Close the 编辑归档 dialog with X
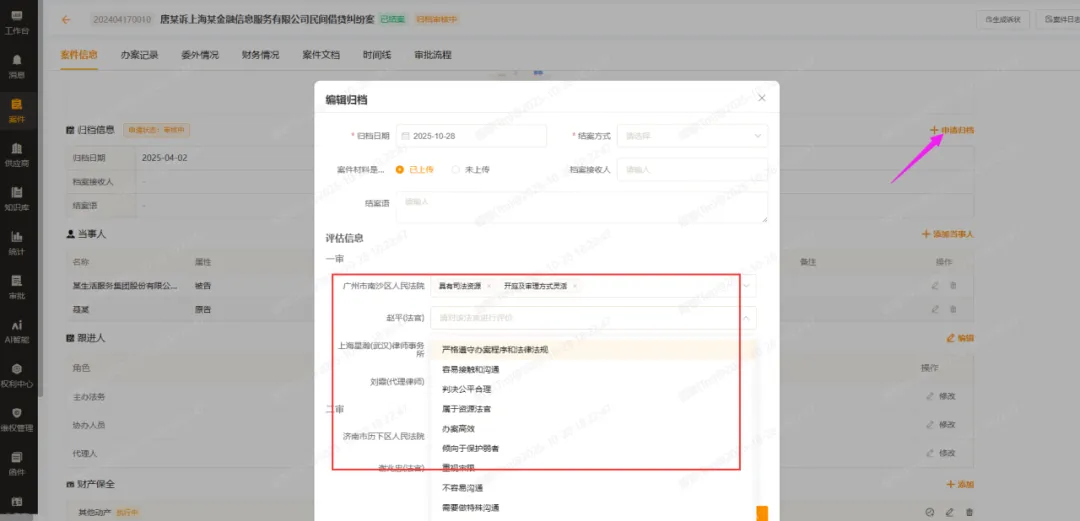 pos(762,99)
